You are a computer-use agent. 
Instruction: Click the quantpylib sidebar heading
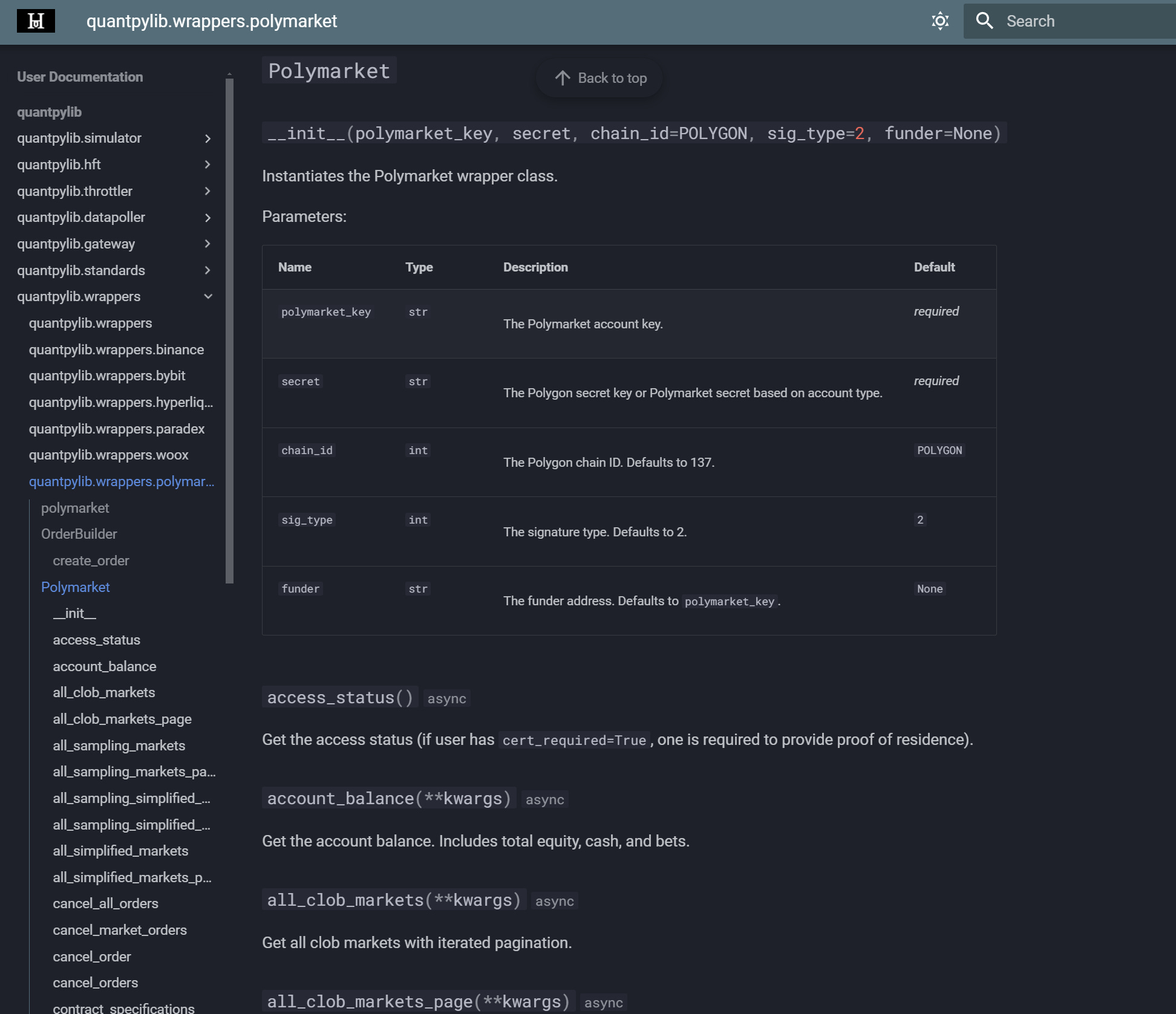(x=49, y=112)
